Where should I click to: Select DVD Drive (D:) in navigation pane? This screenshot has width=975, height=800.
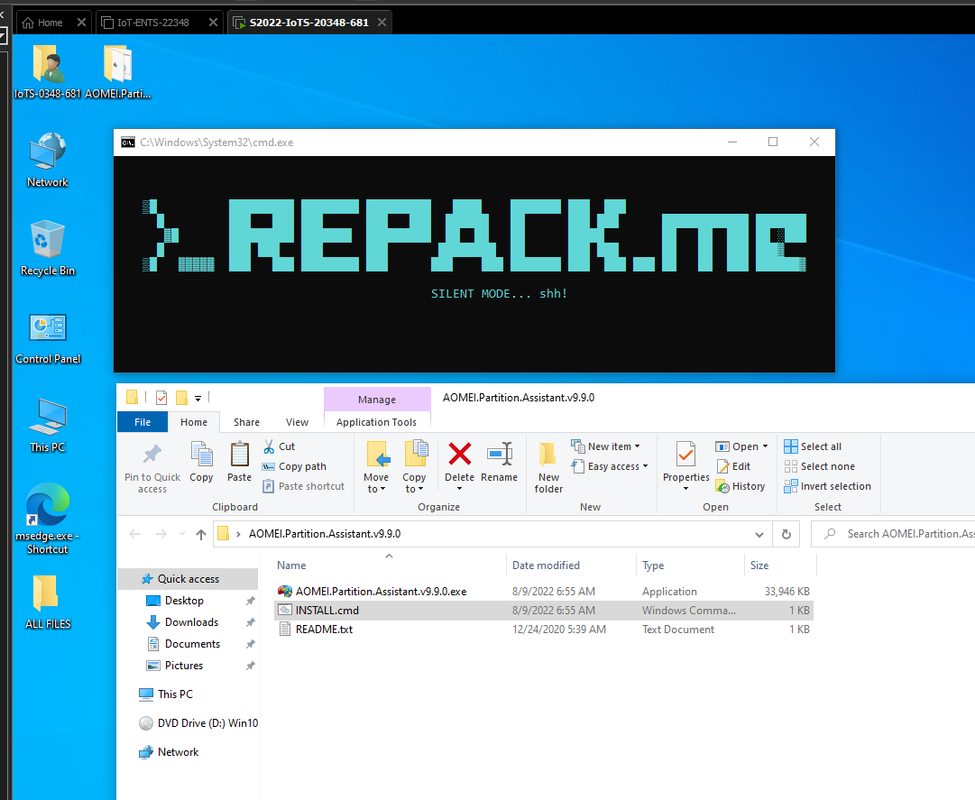(x=199, y=723)
